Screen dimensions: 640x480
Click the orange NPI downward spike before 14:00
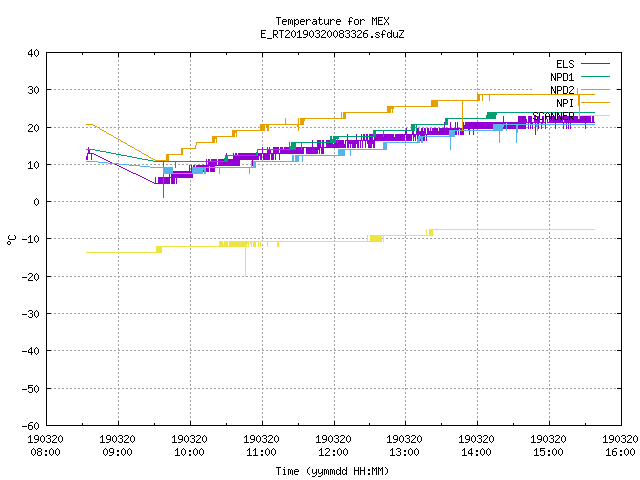tap(462, 115)
